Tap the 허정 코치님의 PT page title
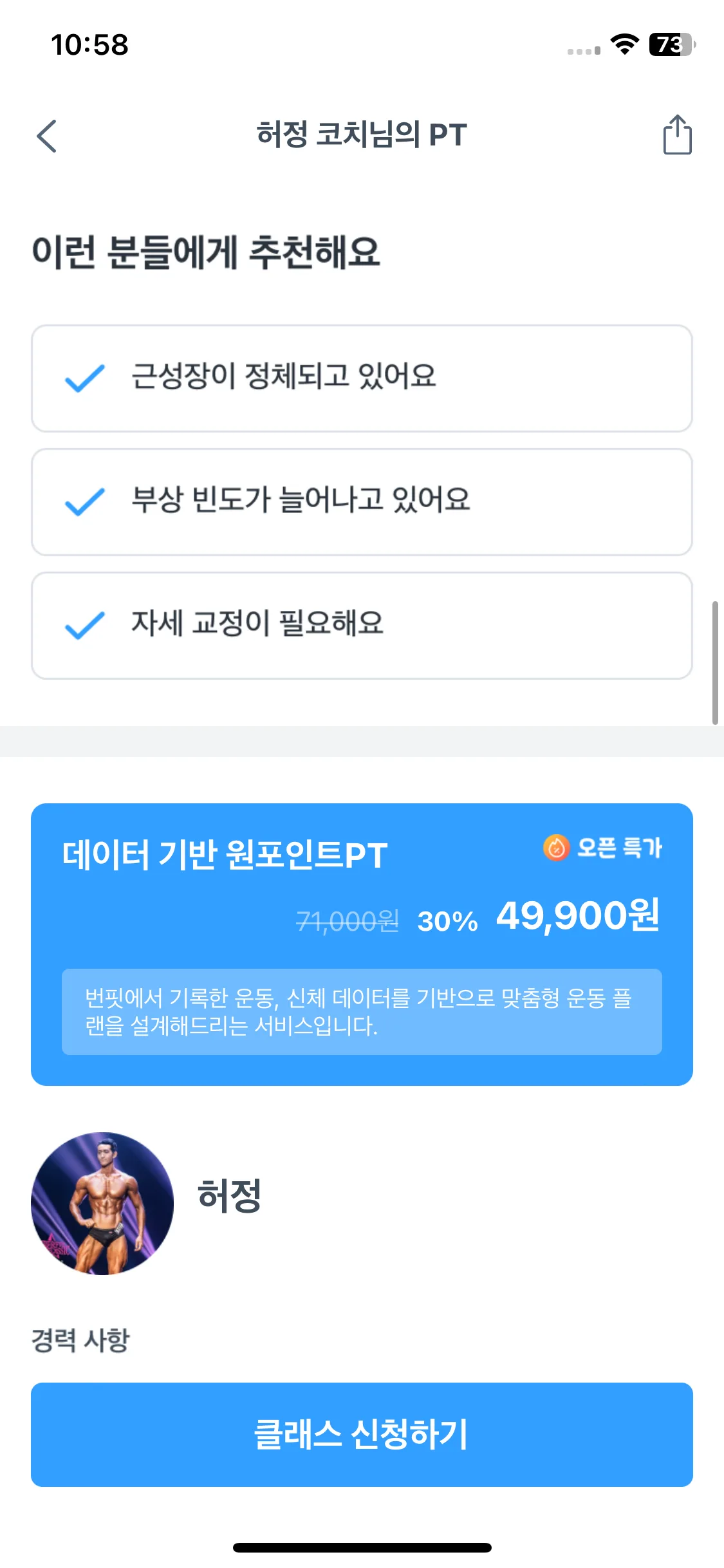Screen dimensions: 724x1568 [362, 135]
